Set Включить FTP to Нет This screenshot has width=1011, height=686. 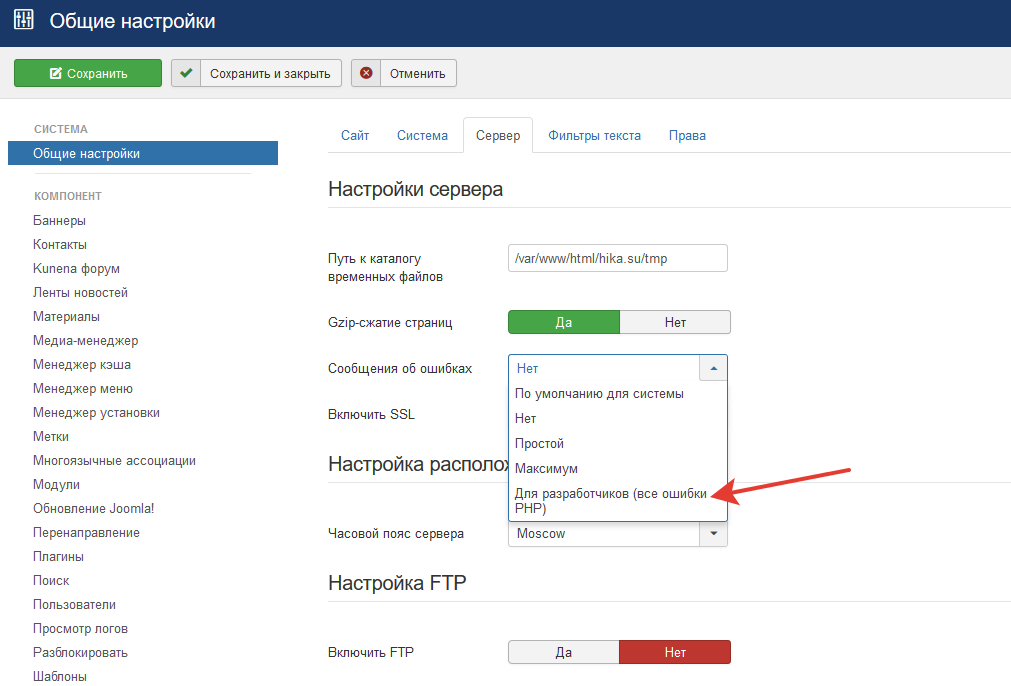(x=675, y=652)
